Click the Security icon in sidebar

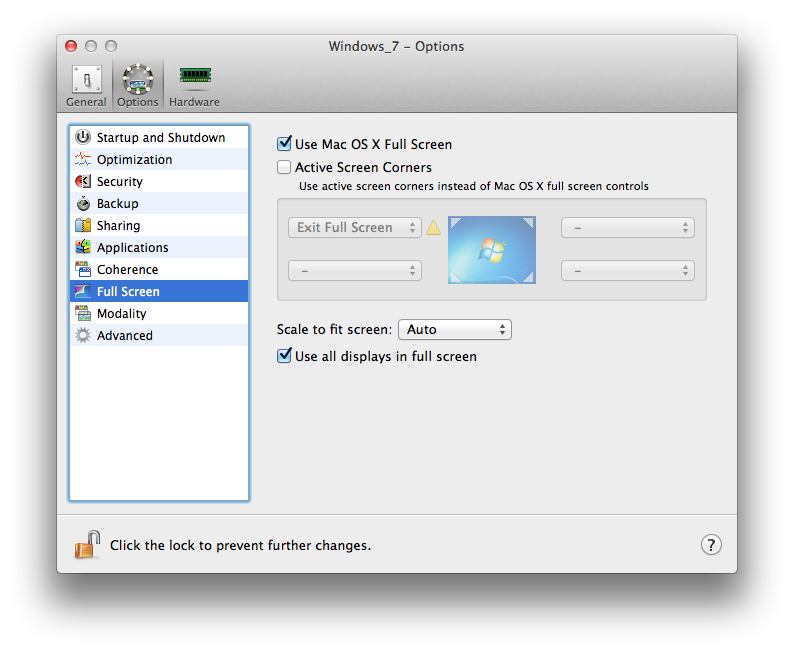[x=83, y=181]
